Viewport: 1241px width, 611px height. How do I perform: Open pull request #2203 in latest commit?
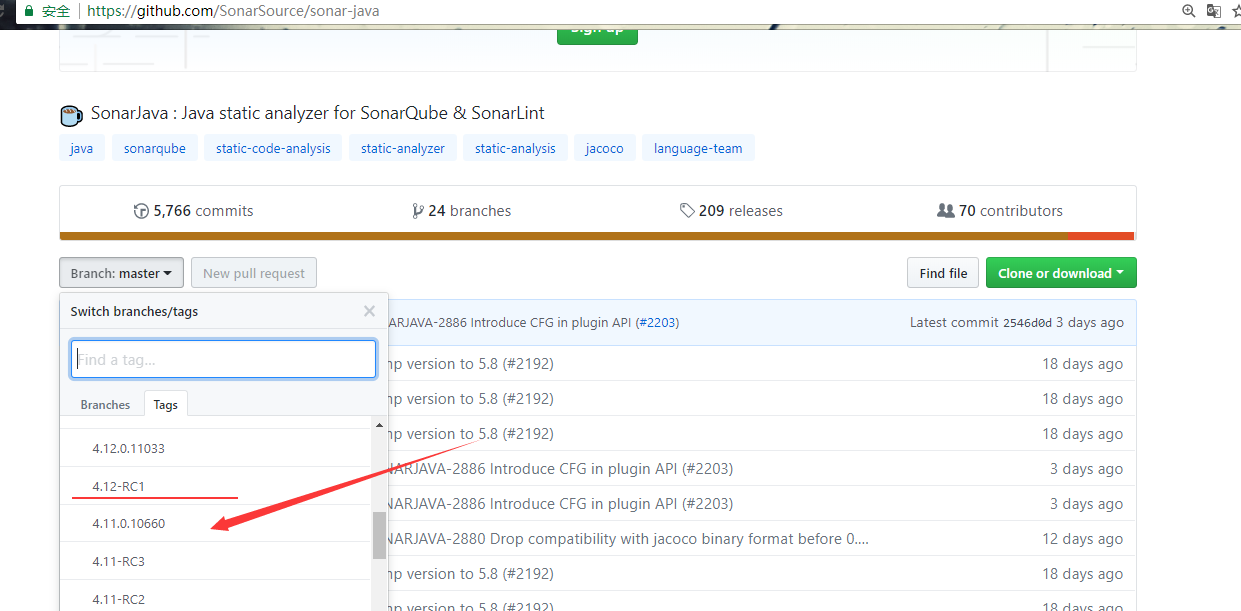click(657, 323)
